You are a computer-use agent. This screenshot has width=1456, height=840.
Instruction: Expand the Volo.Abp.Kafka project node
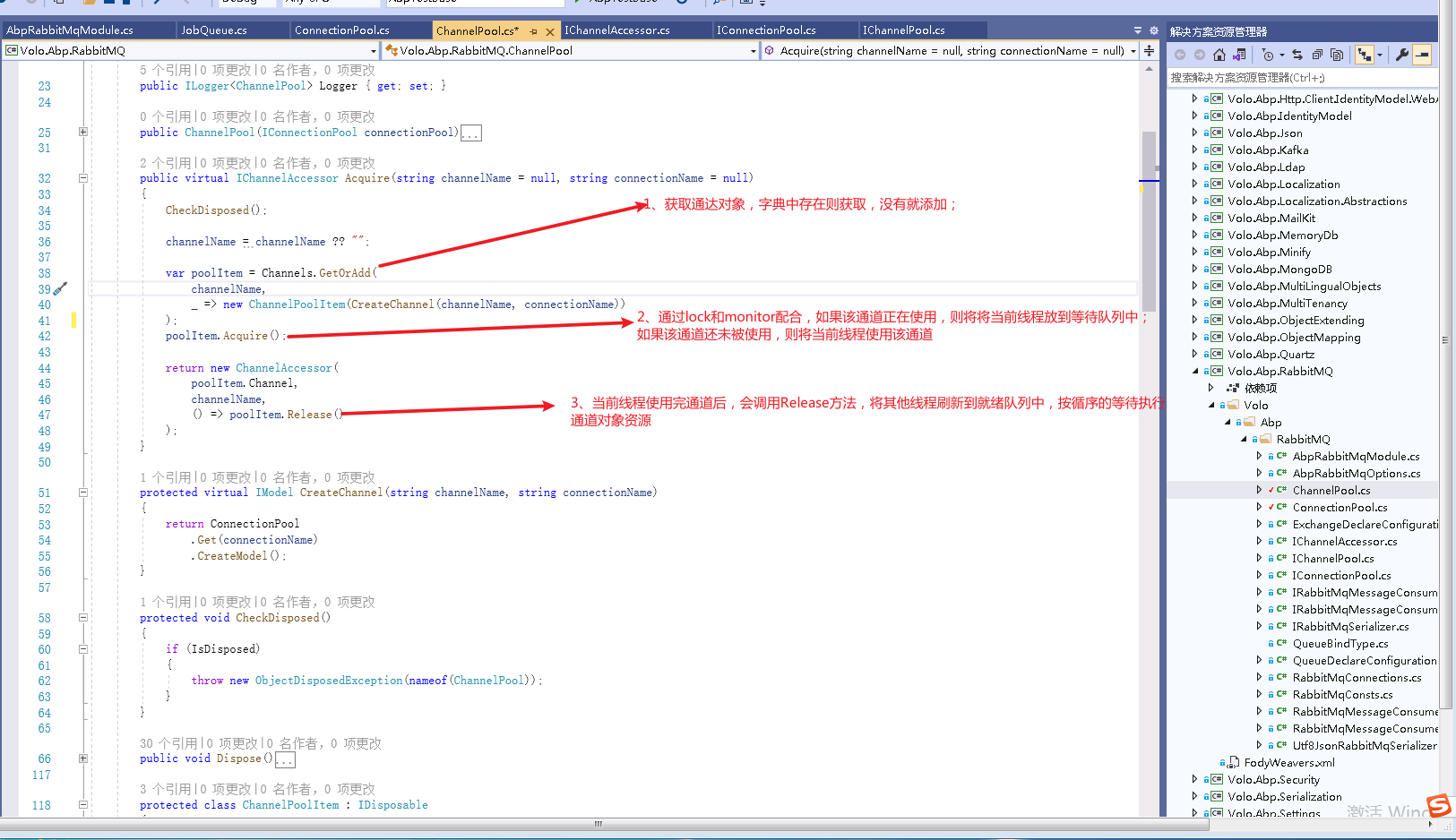(x=1194, y=150)
